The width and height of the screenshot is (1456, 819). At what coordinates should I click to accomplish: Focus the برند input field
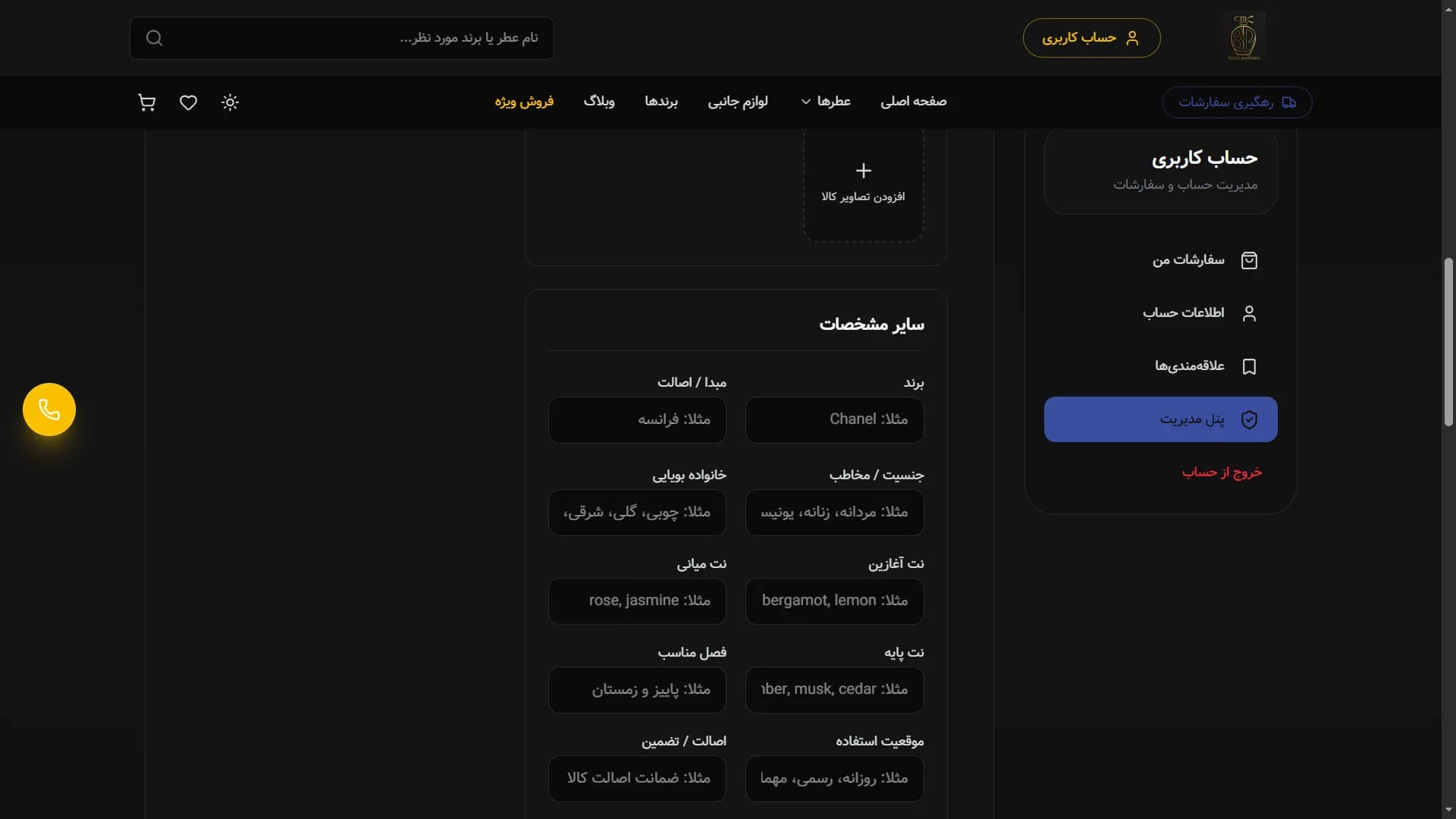click(834, 420)
